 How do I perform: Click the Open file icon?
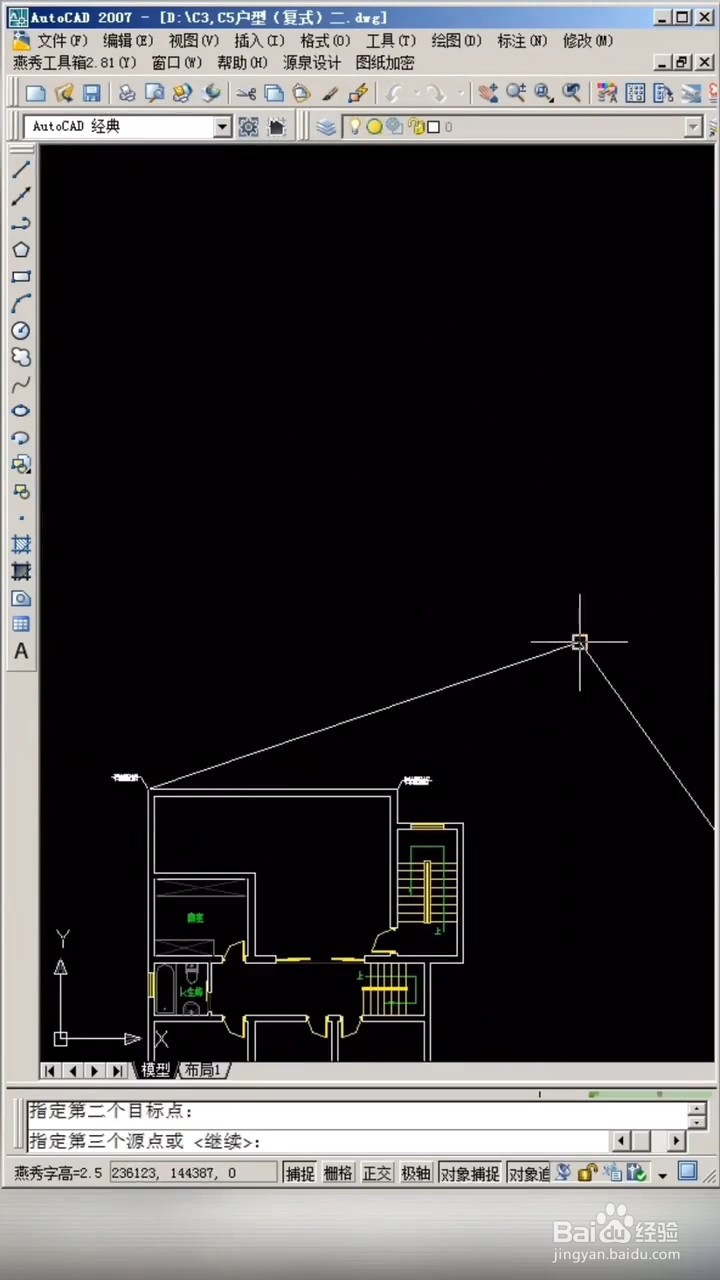64,94
